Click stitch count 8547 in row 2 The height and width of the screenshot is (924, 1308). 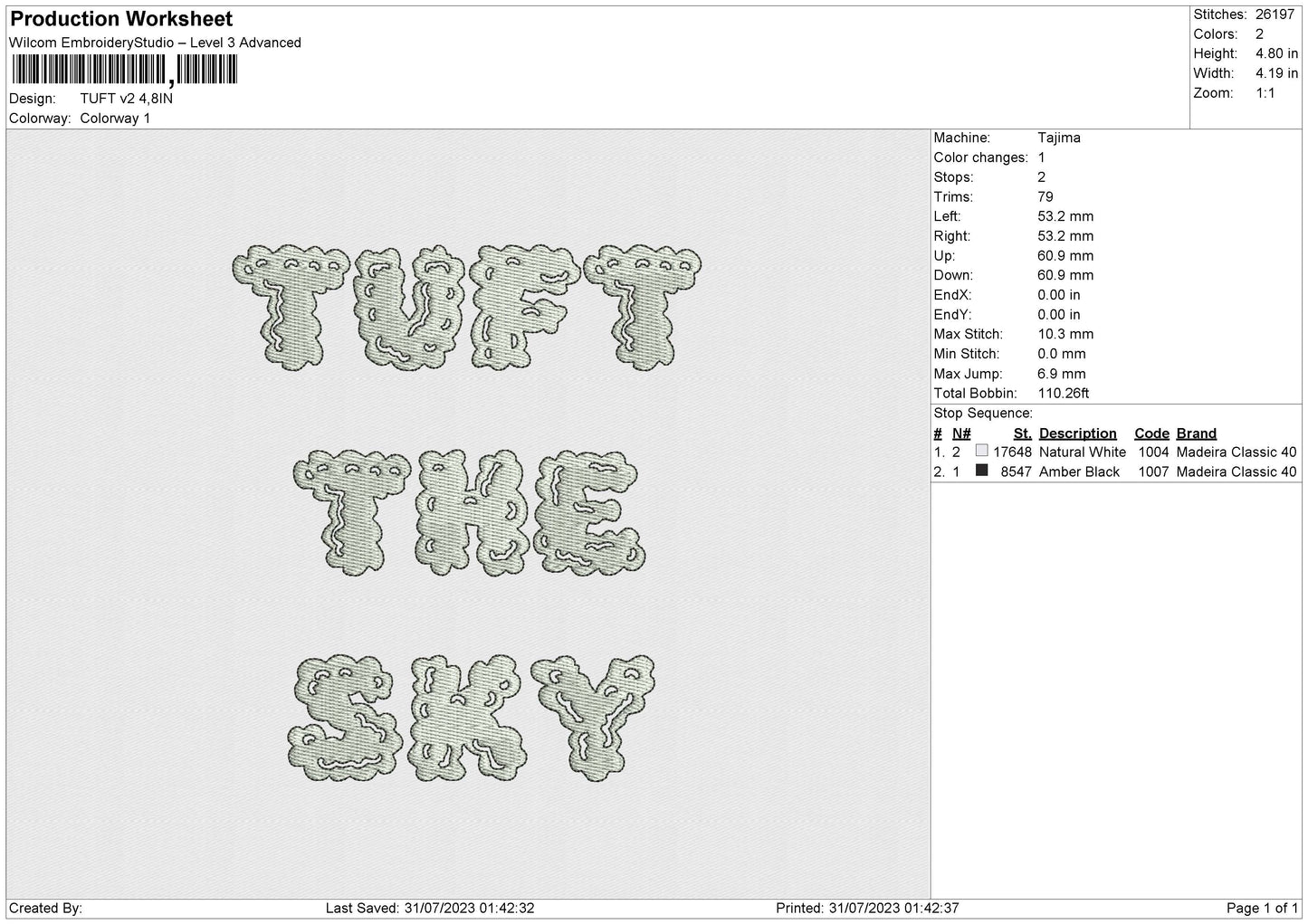click(1017, 472)
